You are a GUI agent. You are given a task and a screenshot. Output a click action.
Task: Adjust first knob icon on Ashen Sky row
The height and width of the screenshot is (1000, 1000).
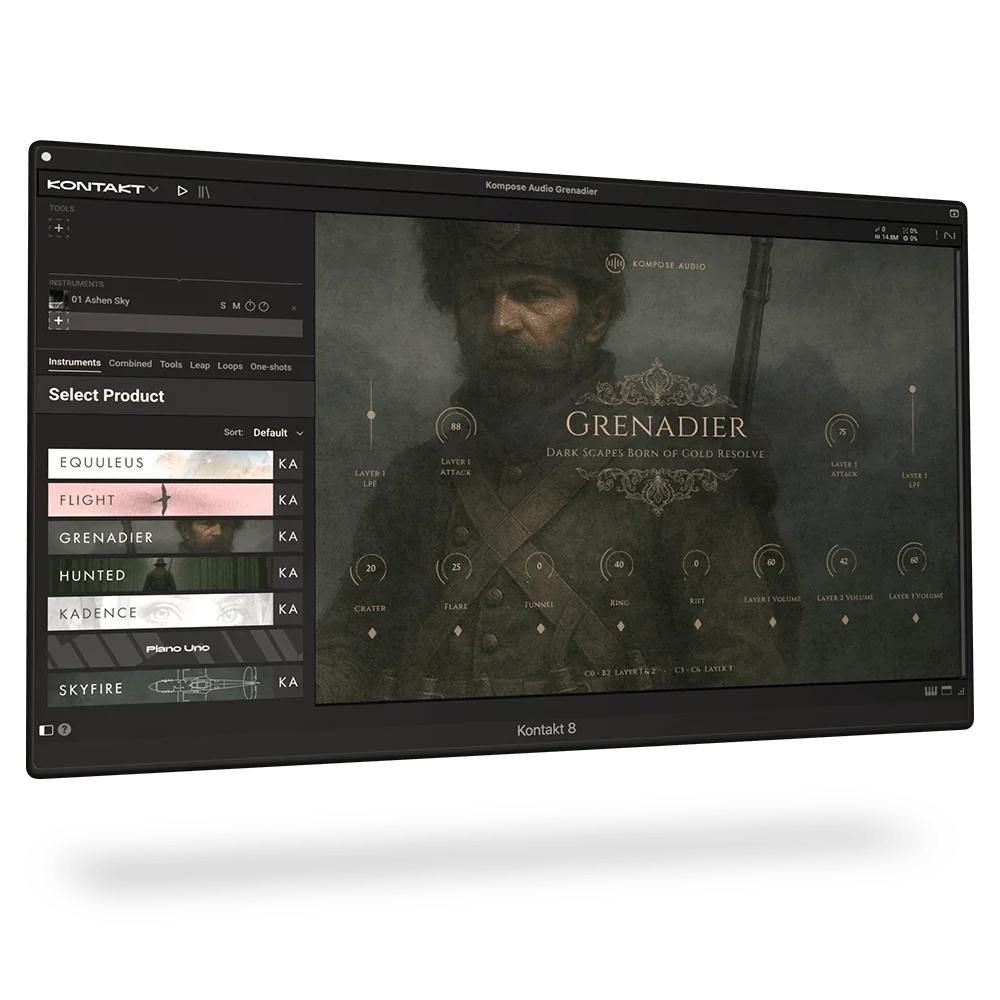click(250, 306)
